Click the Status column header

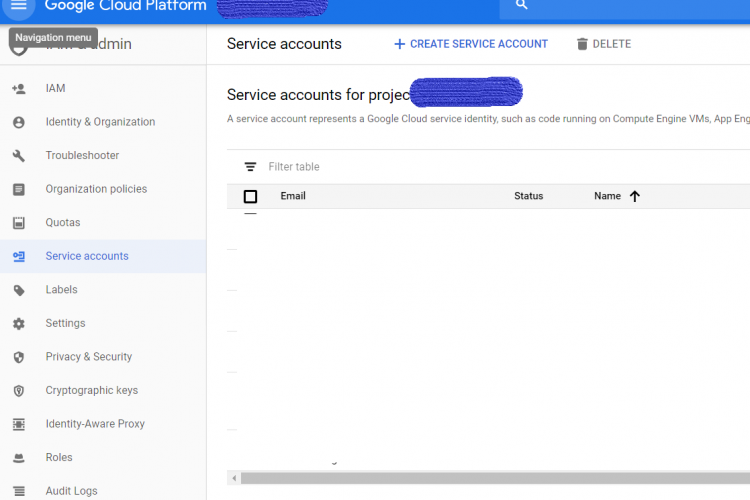pos(529,196)
